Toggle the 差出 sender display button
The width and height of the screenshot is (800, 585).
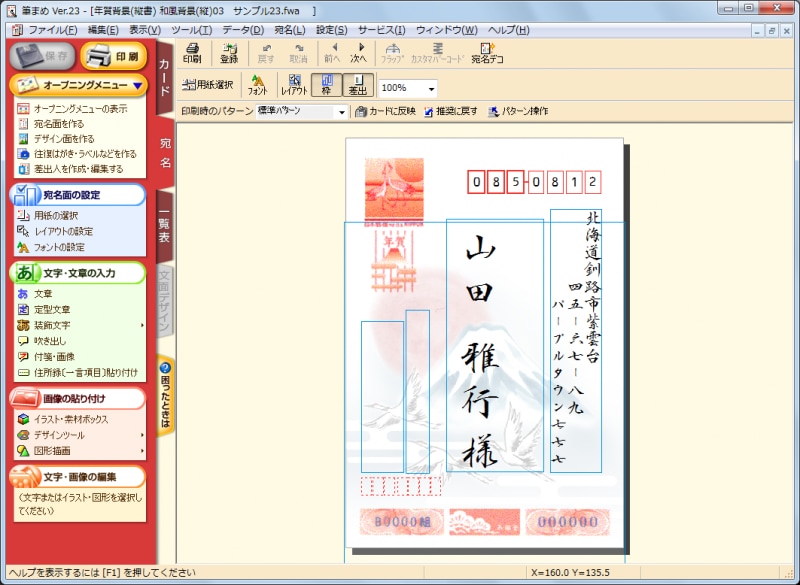click(359, 85)
